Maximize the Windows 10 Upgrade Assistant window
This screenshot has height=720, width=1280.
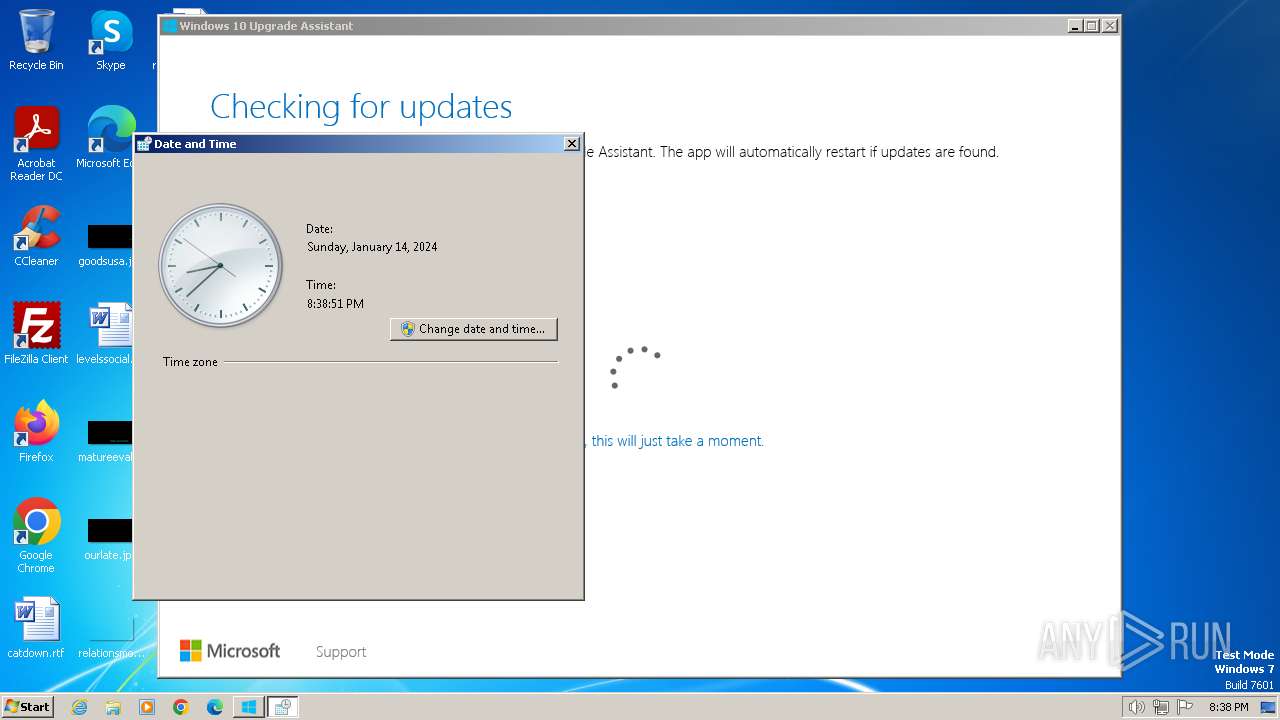(x=1091, y=26)
